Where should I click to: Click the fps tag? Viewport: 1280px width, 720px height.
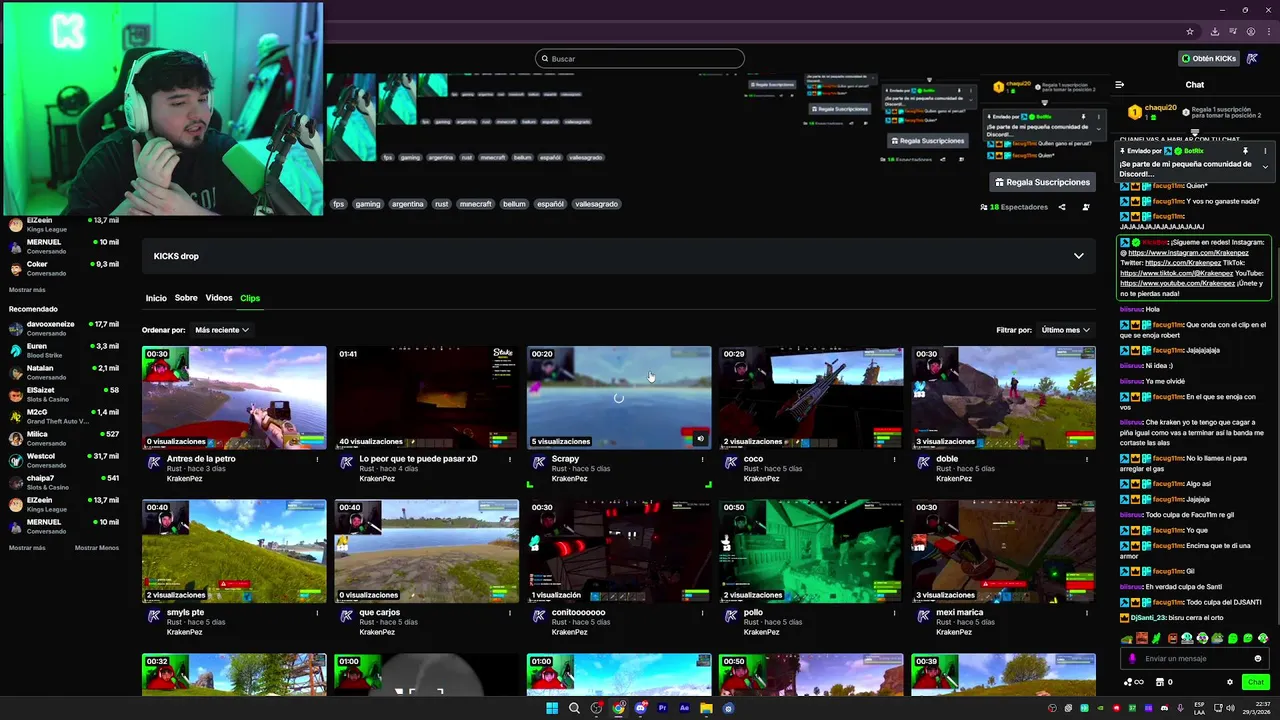(x=339, y=204)
